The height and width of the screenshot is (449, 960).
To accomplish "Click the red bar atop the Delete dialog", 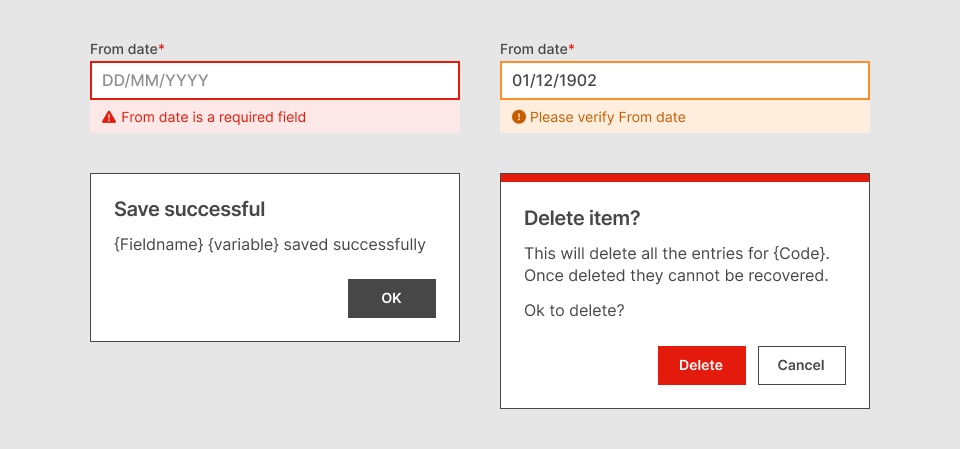I will click(685, 178).
